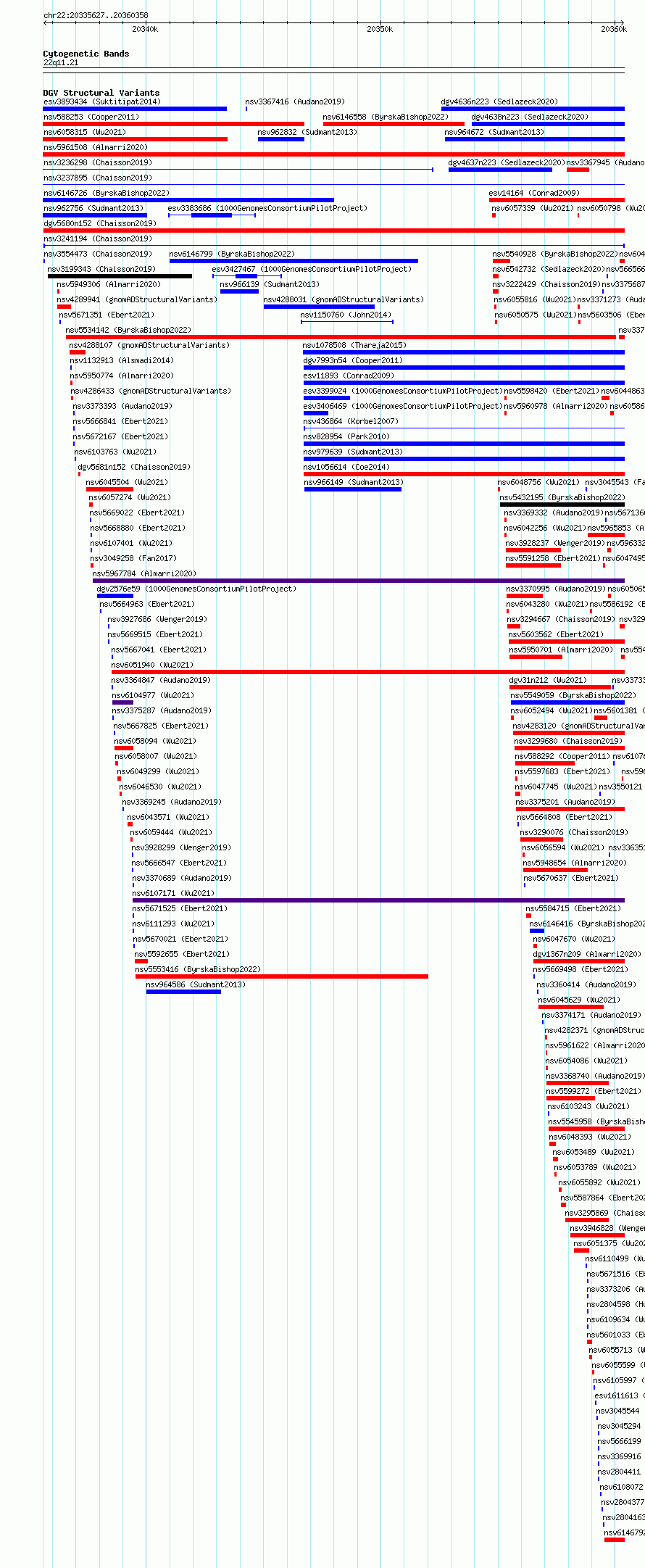Viewport: 645px width, 1568px height.
Task: Open nsv5553416 (ByrskaBishop2022) variant
Action: click(x=198, y=969)
